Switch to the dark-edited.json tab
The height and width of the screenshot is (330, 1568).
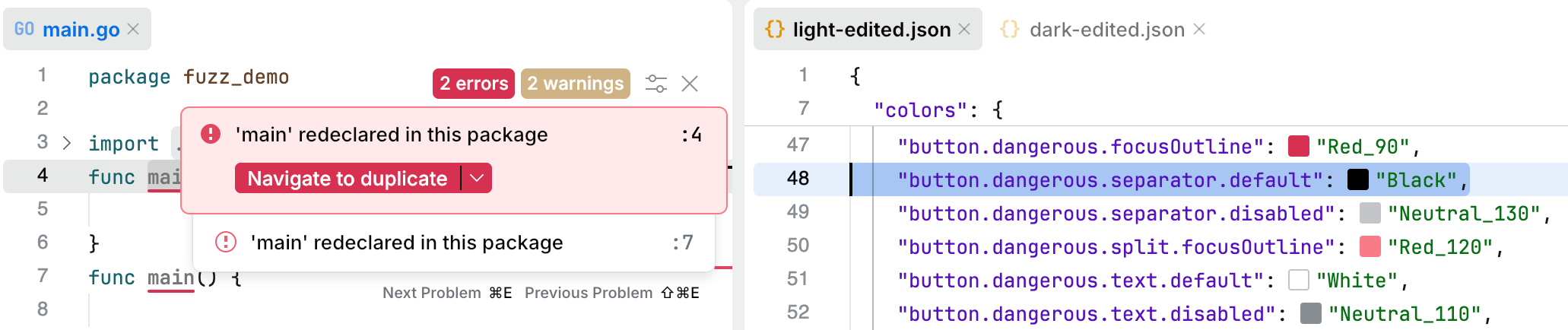pyautogui.click(x=1106, y=30)
